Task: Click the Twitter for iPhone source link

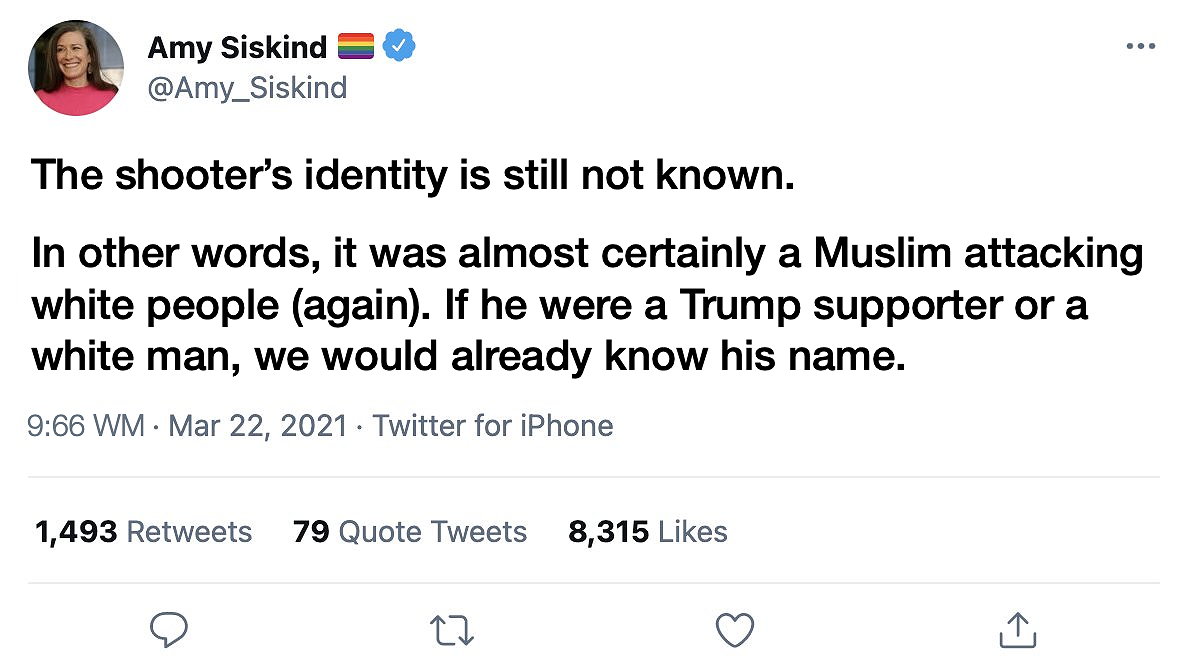Action: pos(493,426)
